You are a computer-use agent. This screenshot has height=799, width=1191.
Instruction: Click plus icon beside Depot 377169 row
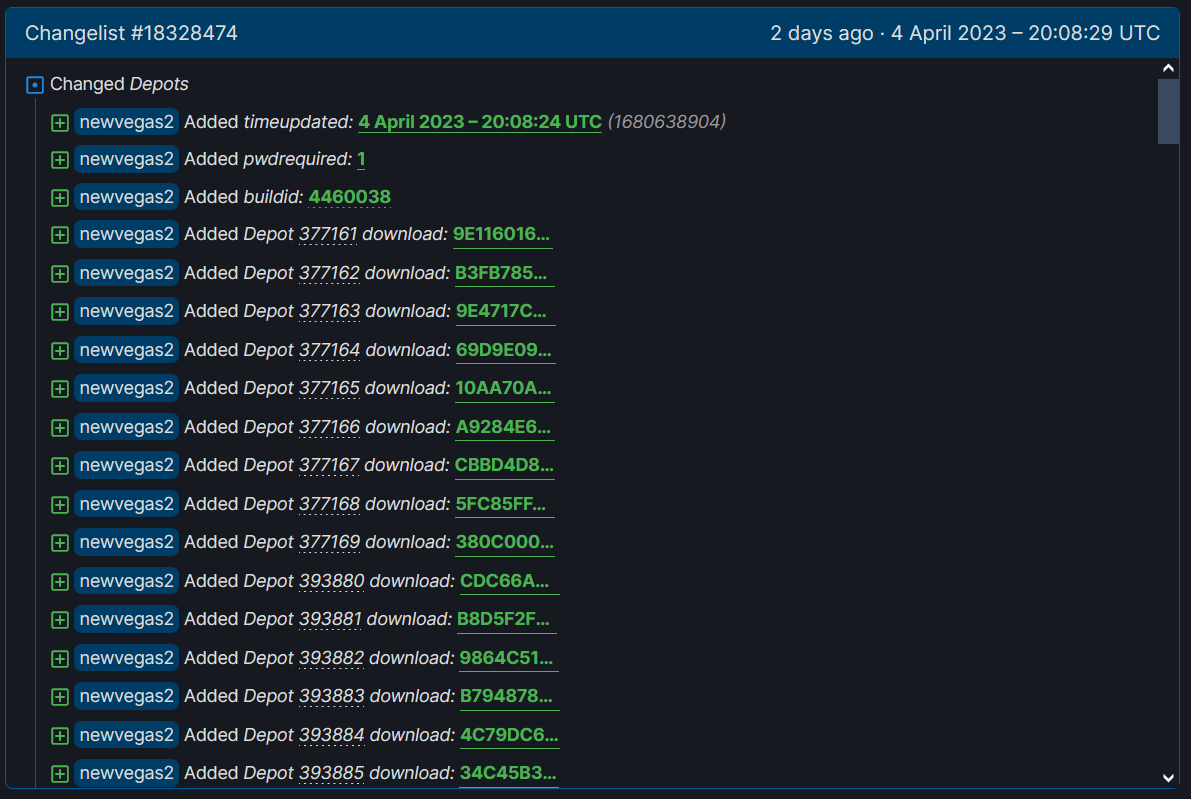[60, 542]
